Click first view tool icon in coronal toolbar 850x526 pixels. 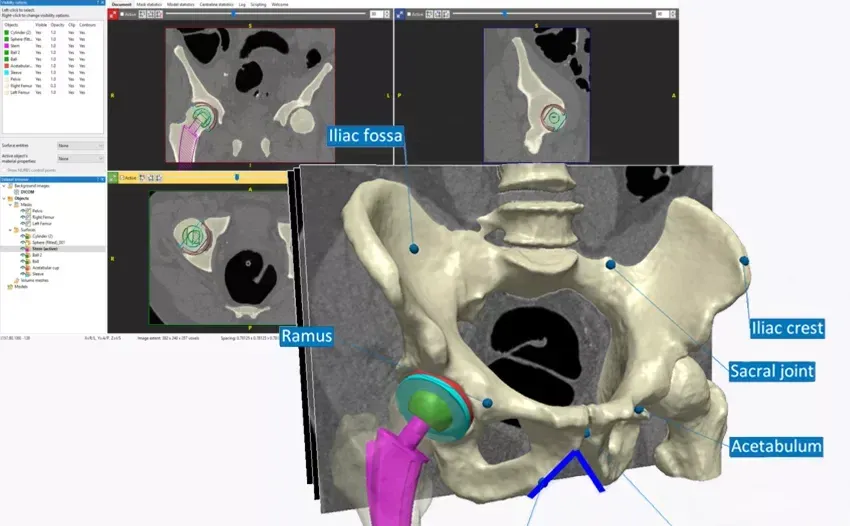coord(142,15)
